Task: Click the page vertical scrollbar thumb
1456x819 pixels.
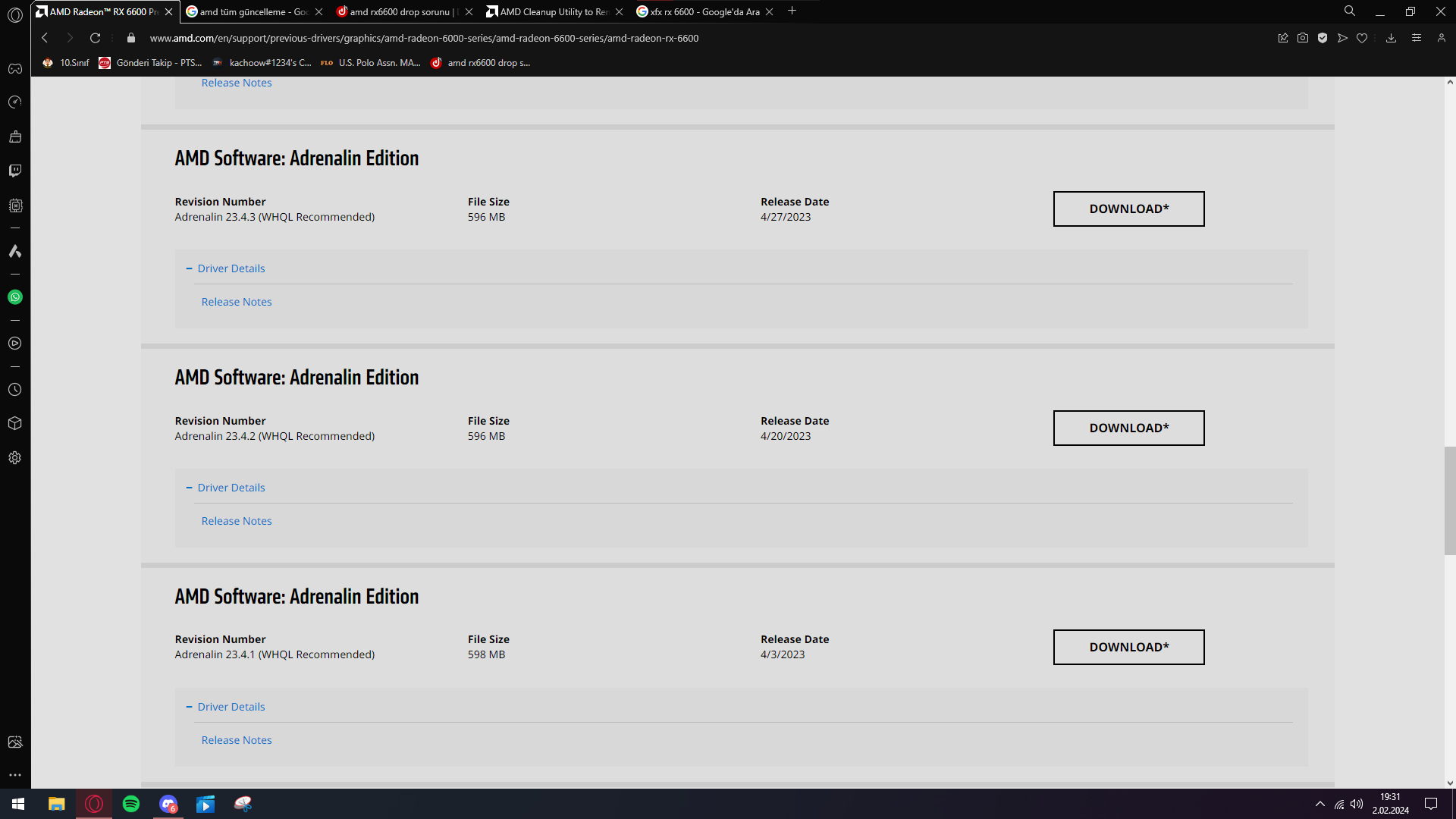Action: [x=1449, y=500]
